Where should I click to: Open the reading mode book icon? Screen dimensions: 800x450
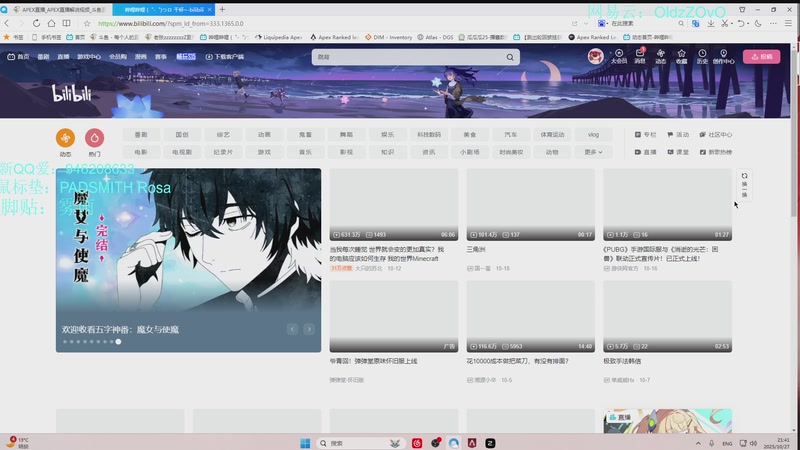pos(66,23)
